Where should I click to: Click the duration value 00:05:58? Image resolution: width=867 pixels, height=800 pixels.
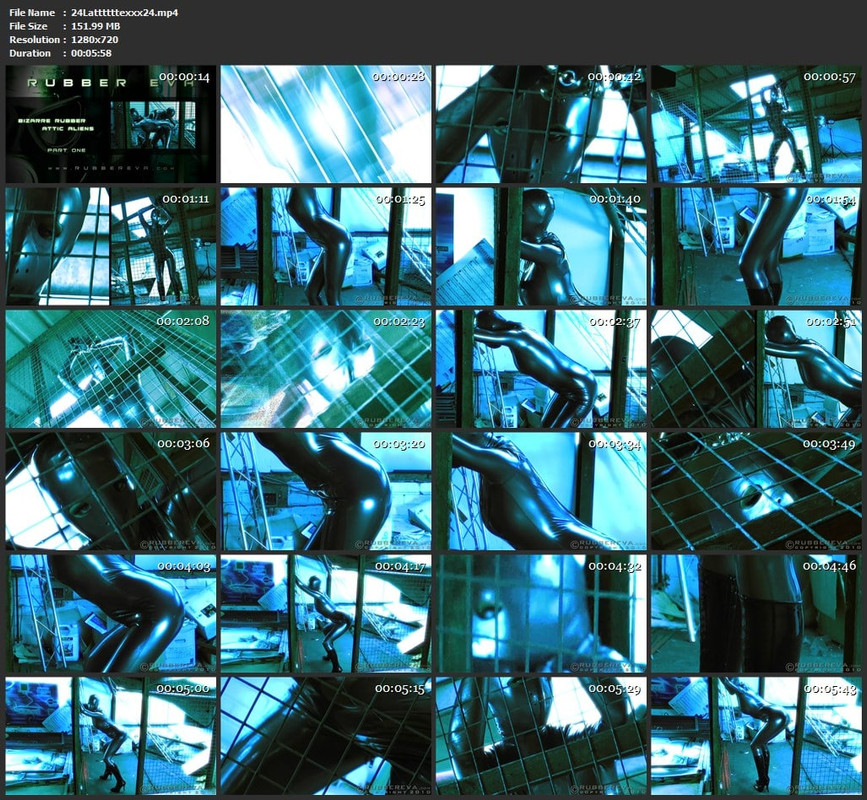pyautogui.click(x=91, y=53)
